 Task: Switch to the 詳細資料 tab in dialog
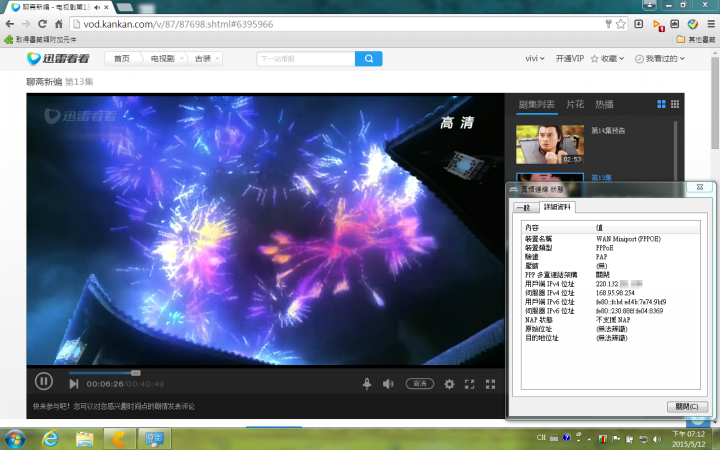(x=557, y=207)
